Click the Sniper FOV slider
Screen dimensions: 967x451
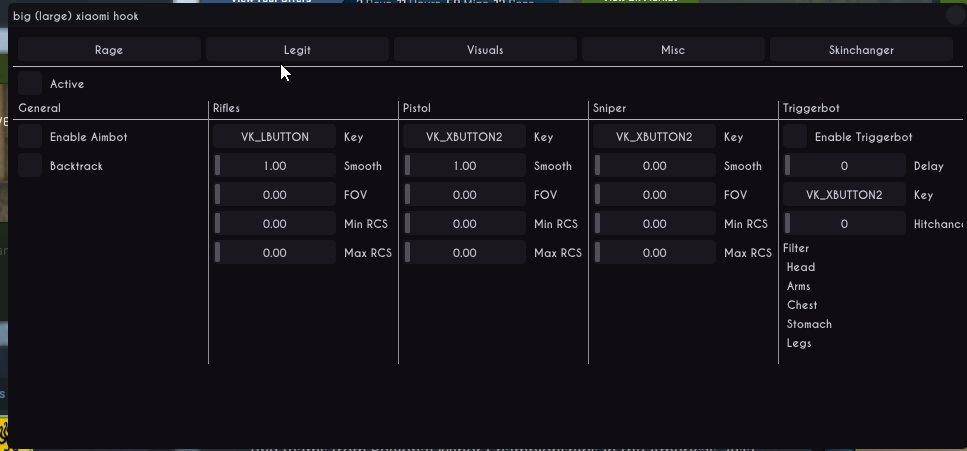point(654,194)
